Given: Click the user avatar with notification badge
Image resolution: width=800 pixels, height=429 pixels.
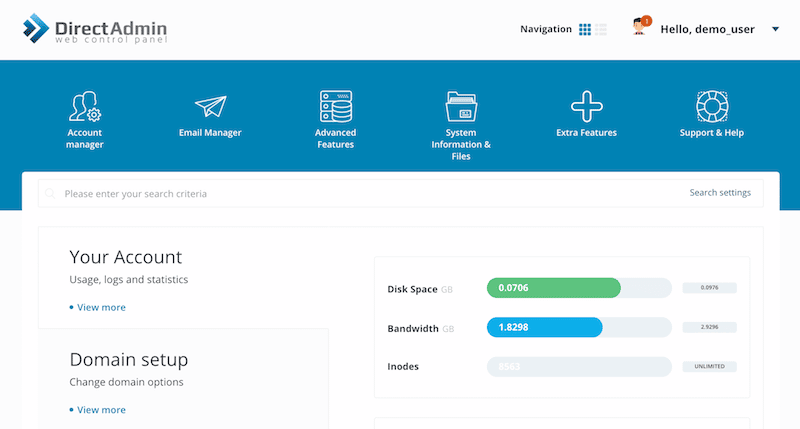Looking at the screenshot, I should pos(641,27).
